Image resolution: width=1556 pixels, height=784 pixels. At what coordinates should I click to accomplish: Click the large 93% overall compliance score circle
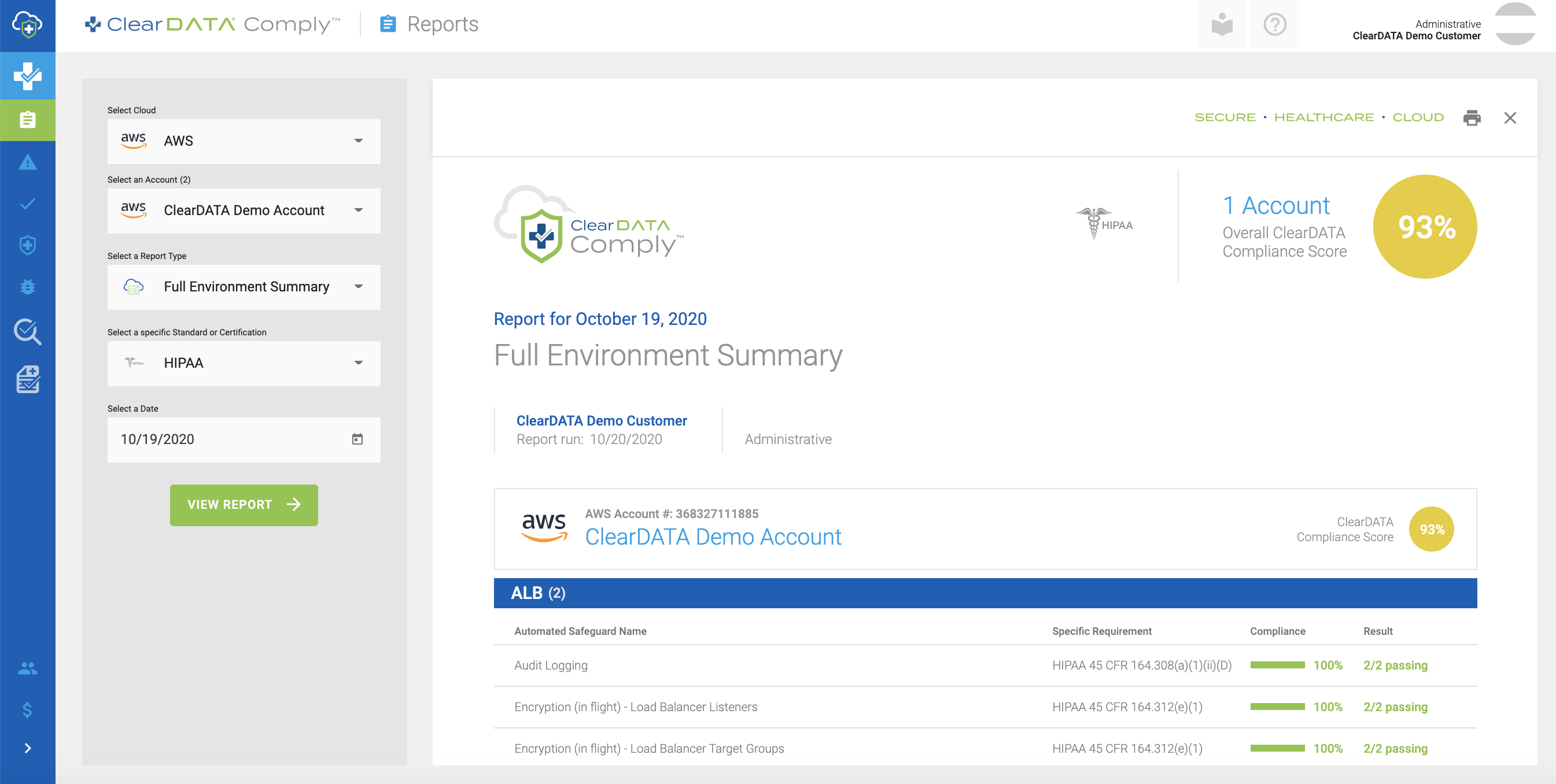1425,227
